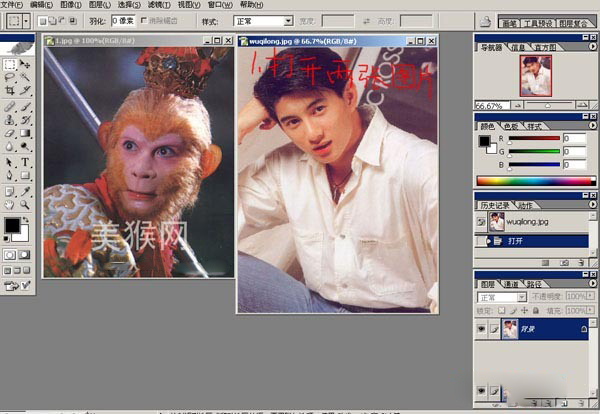Image resolution: width=600 pixels, height=414 pixels.
Task: Toggle the source box beside wuqilong.jpg snapshot
Action: 482,222
